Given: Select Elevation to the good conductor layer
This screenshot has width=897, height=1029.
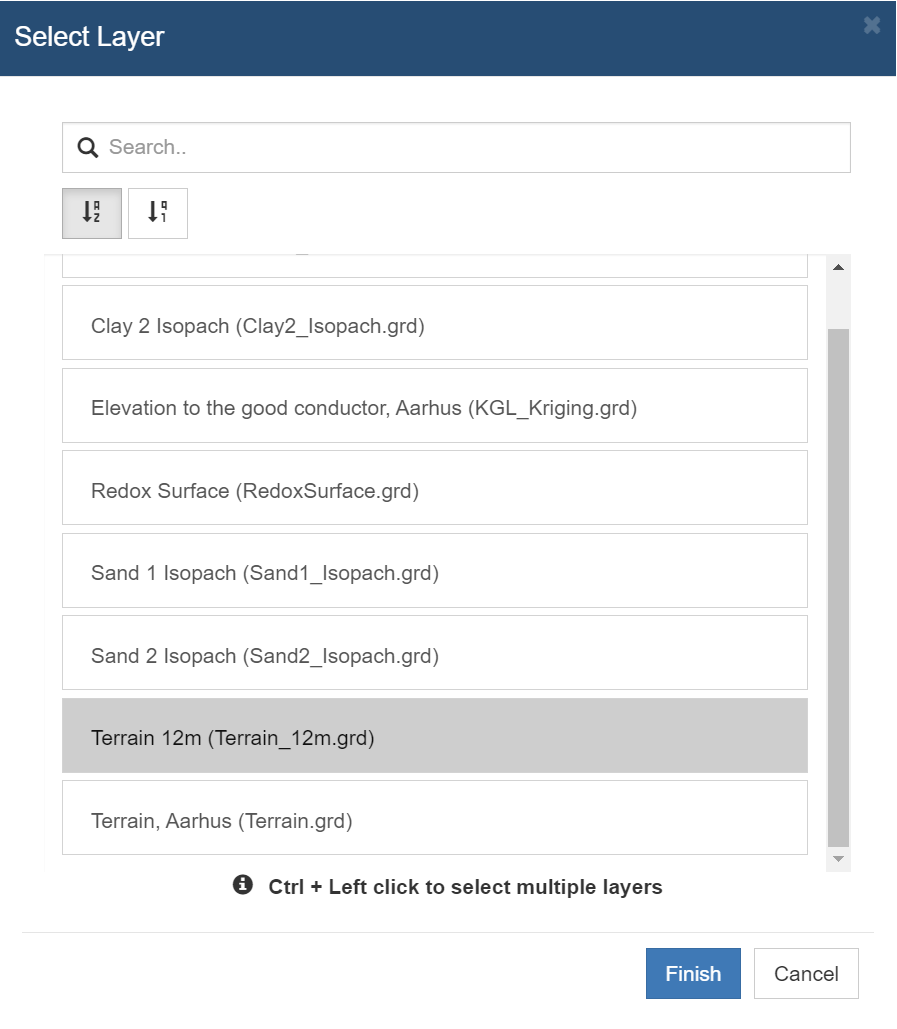Looking at the screenshot, I should pyautogui.click(x=434, y=406).
